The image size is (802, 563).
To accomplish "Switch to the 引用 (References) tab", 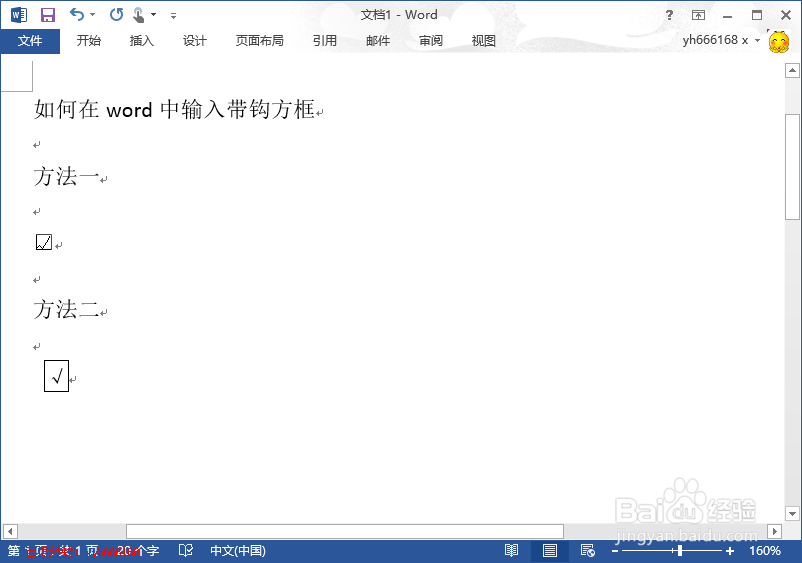I will (x=325, y=41).
